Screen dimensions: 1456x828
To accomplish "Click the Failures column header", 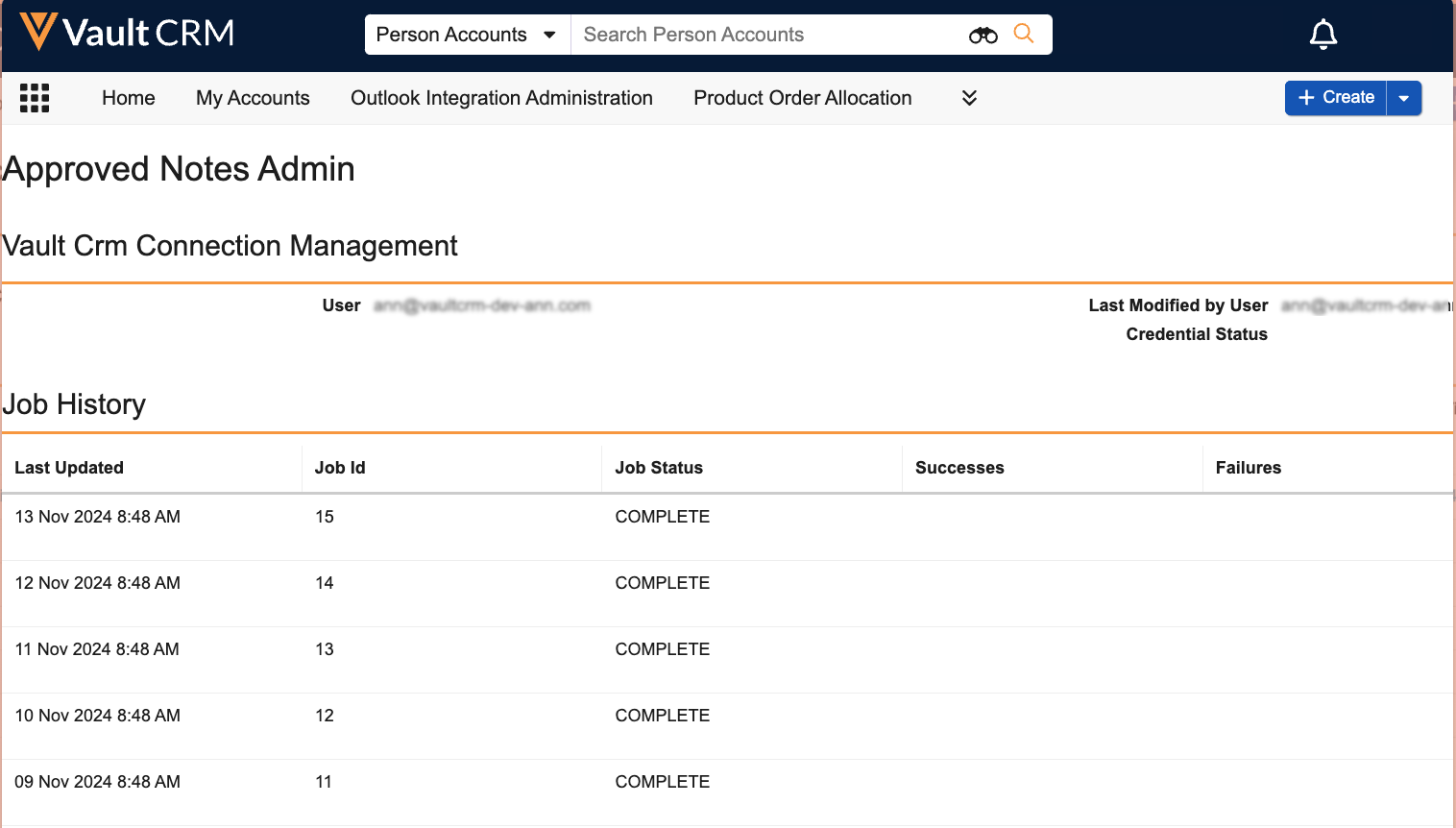I will pyautogui.click(x=1248, y=468).
